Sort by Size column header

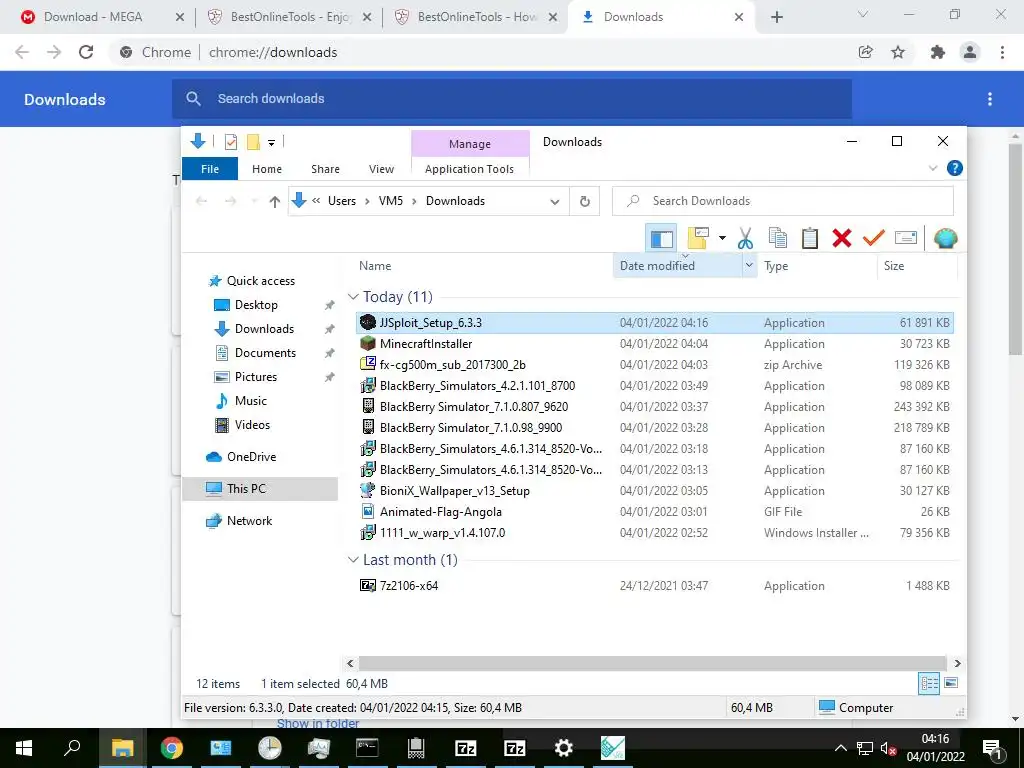tap(893, 266)
